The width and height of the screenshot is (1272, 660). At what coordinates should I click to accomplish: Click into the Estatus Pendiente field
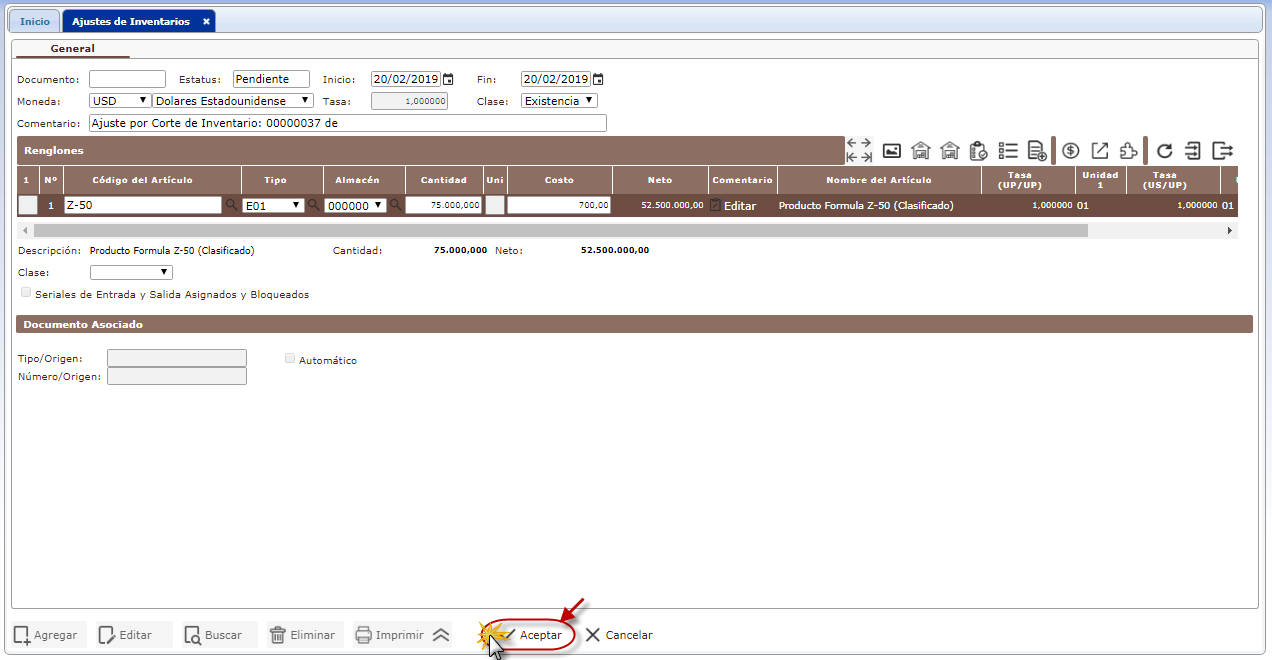tap(271, 79)
